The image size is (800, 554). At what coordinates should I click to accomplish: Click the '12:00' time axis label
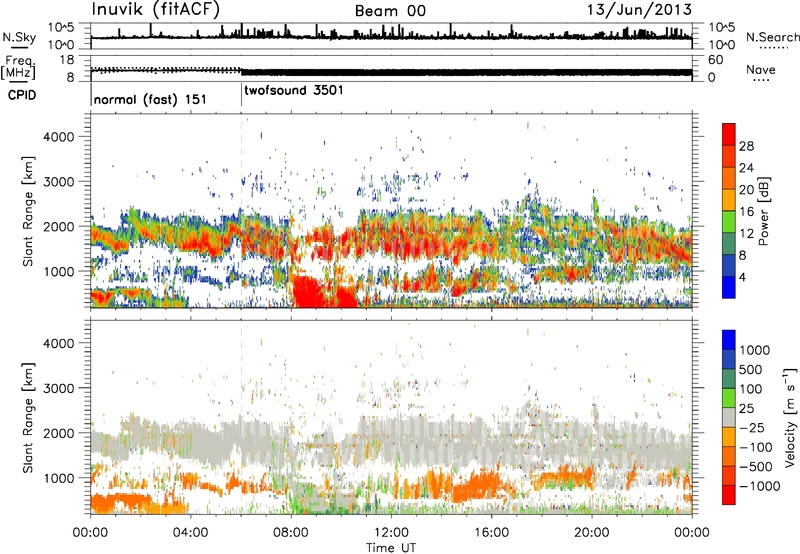click(x=391, y=533)
